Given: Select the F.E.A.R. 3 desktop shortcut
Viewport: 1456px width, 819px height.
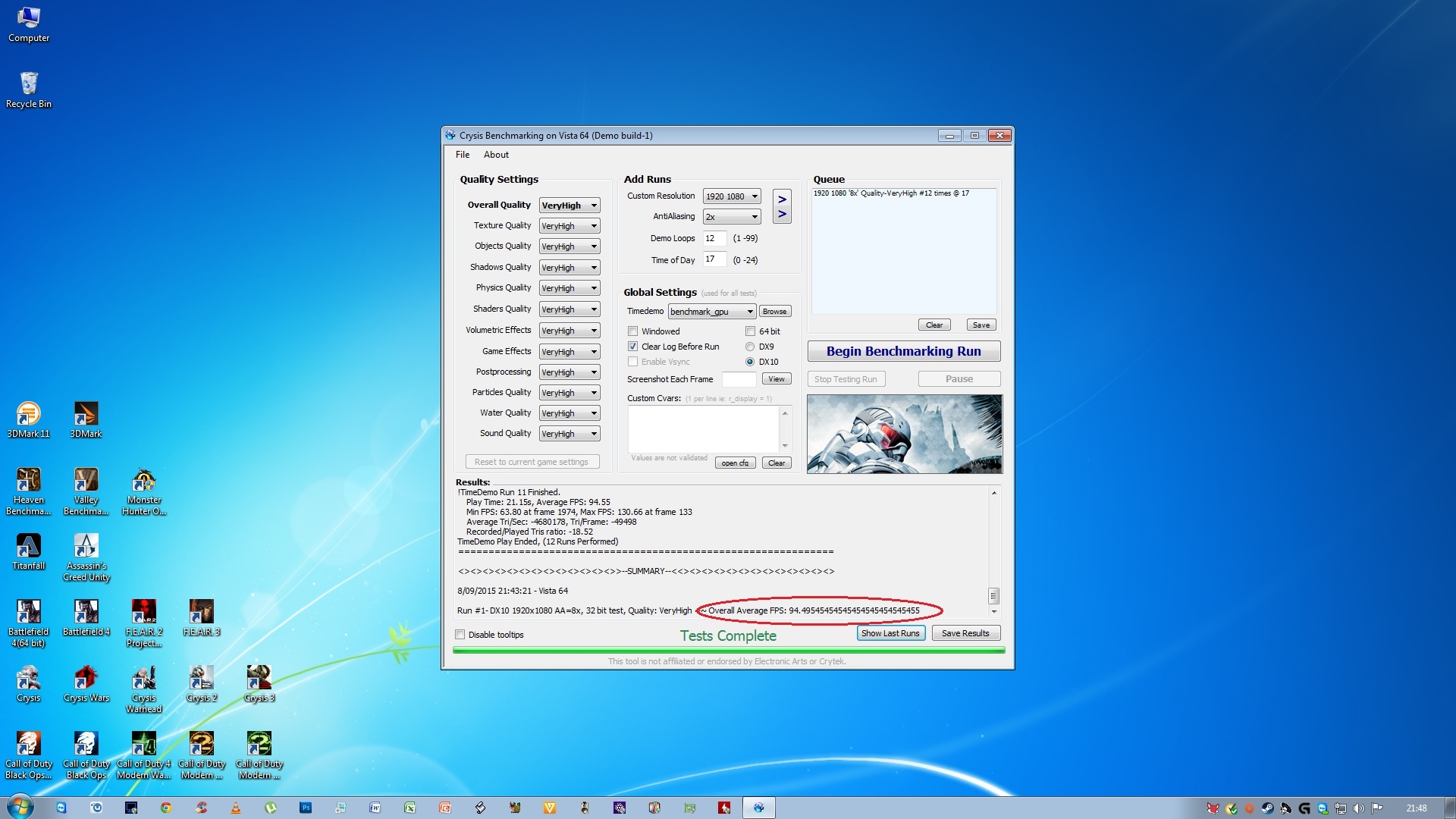Looking at the screenshot, I should tap(202, 617).
